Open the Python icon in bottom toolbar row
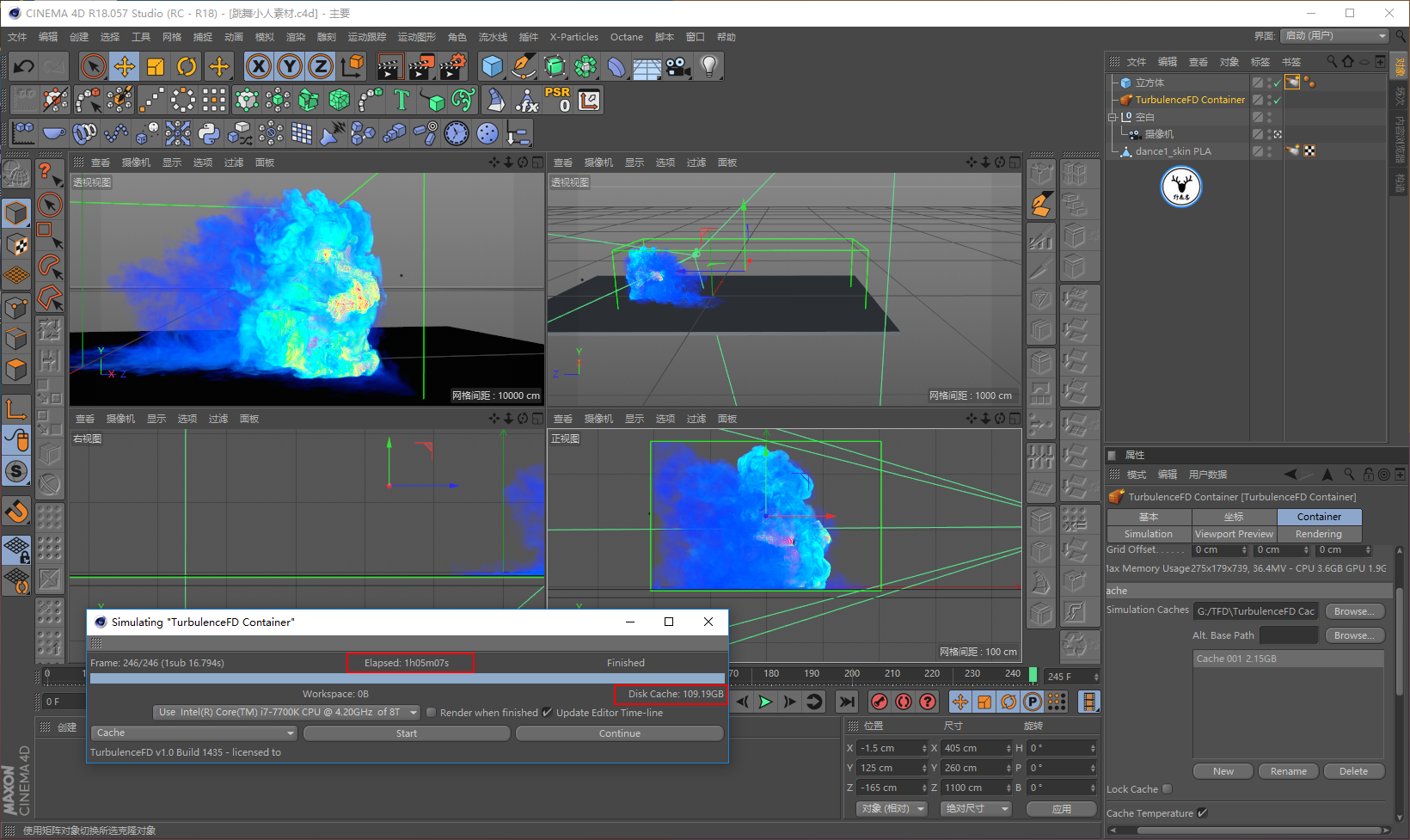Image resolution: width=1410 pixels, height=840 pixels. (x=209, y=133)
